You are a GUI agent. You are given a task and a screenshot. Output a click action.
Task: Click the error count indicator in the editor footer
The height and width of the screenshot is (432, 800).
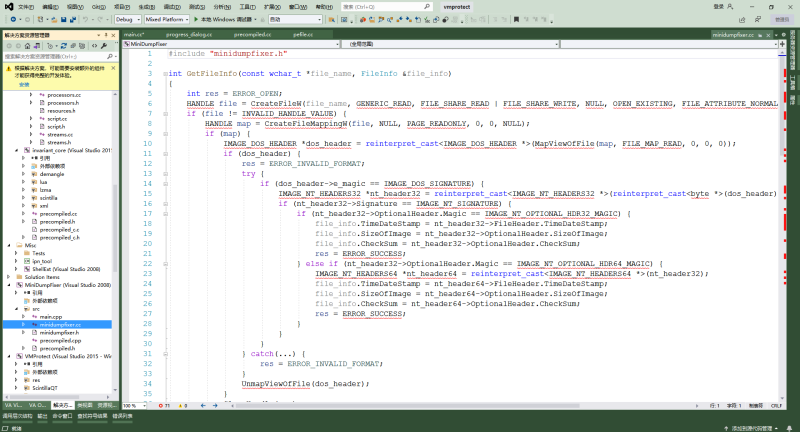coord(166,406)
